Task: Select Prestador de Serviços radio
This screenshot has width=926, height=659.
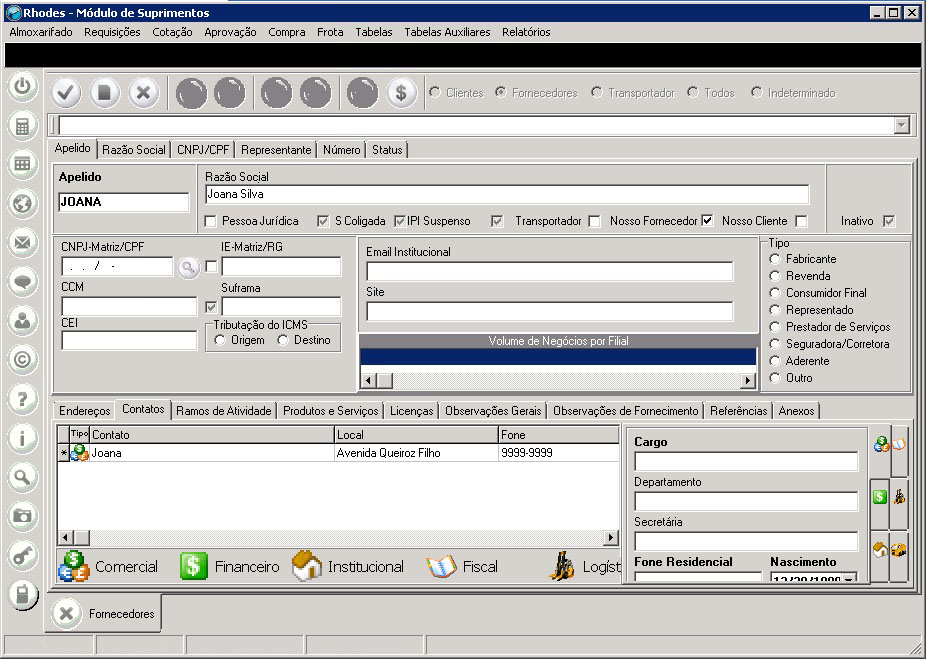Action: click(775, 327)
